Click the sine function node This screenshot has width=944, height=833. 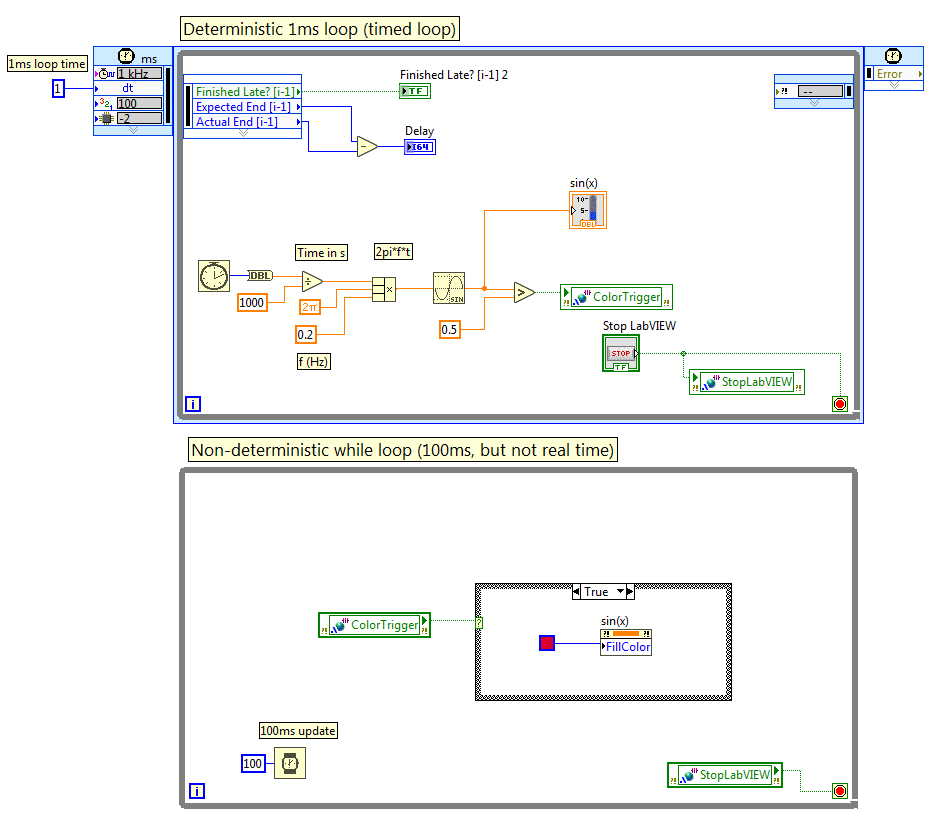point(449,288)
